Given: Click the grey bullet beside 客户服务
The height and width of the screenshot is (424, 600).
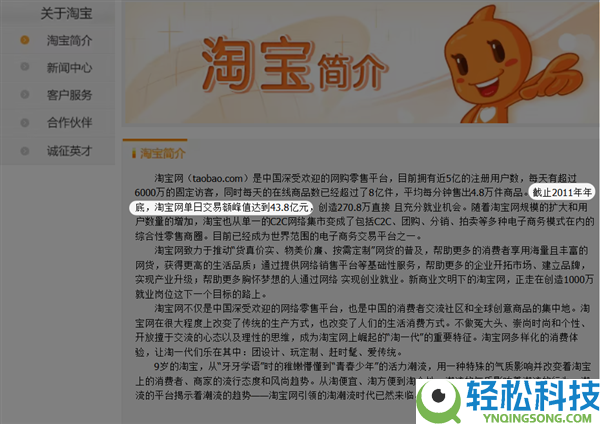Looking at the screenshot, I should (x=24, y=94).
